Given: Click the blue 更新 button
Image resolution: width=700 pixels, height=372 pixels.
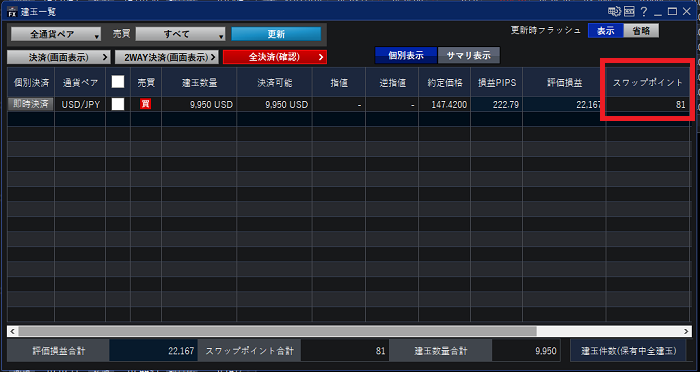Looking at the screenshot, I should pyautogui.click(x=276, y=34).
